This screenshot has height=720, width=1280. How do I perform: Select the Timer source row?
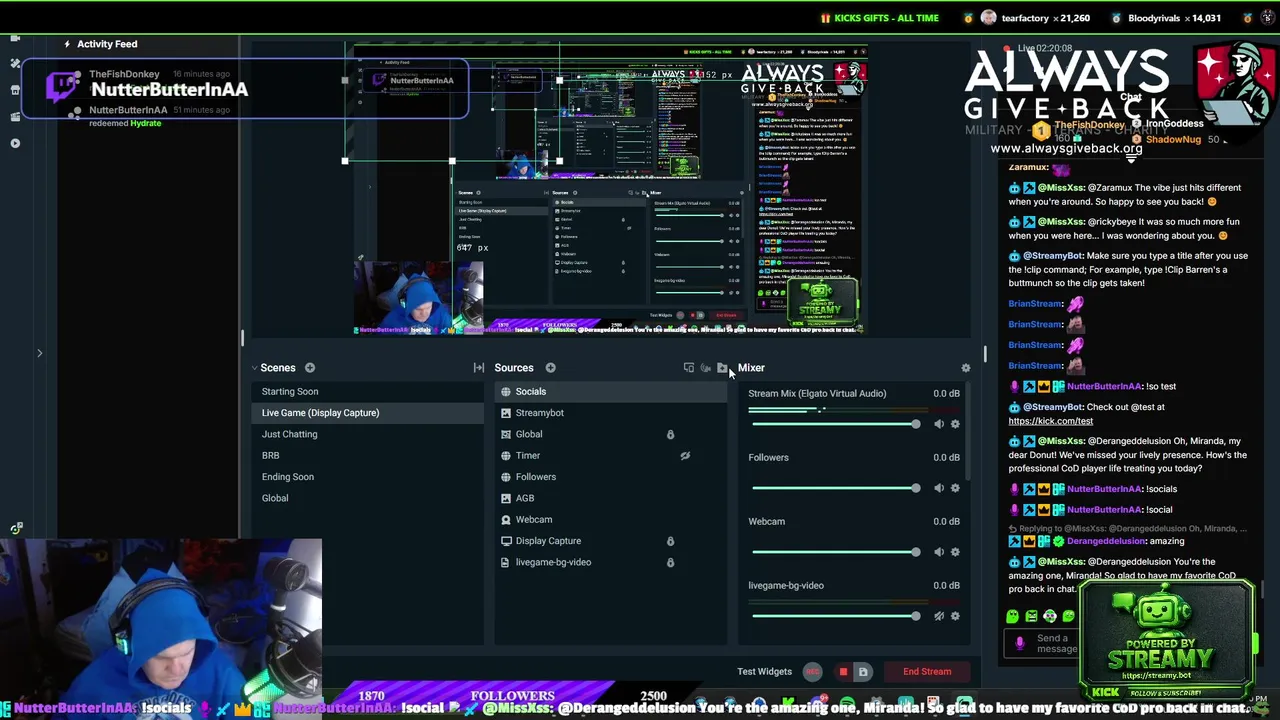coord(611,456)
